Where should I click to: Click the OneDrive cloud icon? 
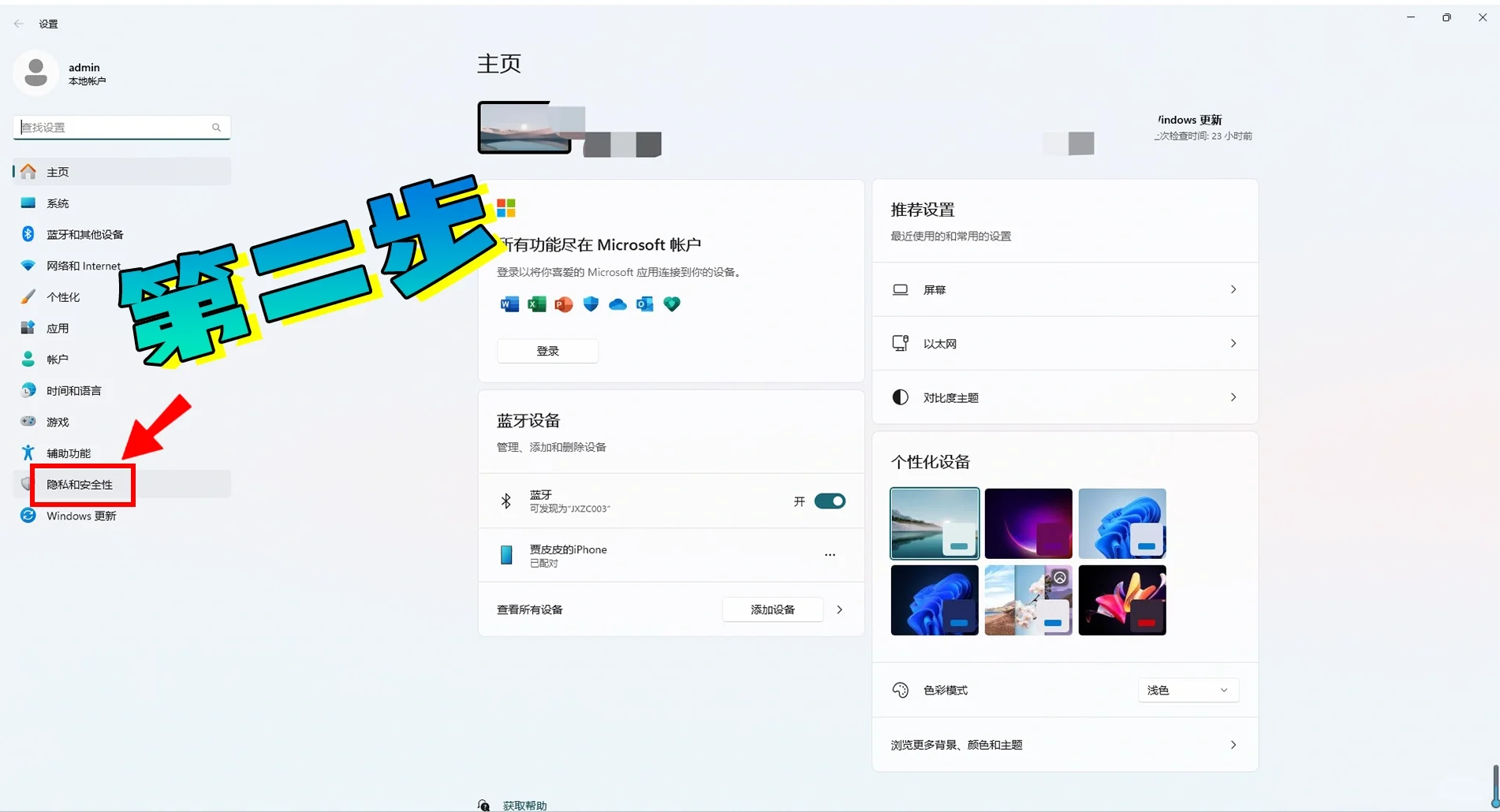[x=618, y=304]
